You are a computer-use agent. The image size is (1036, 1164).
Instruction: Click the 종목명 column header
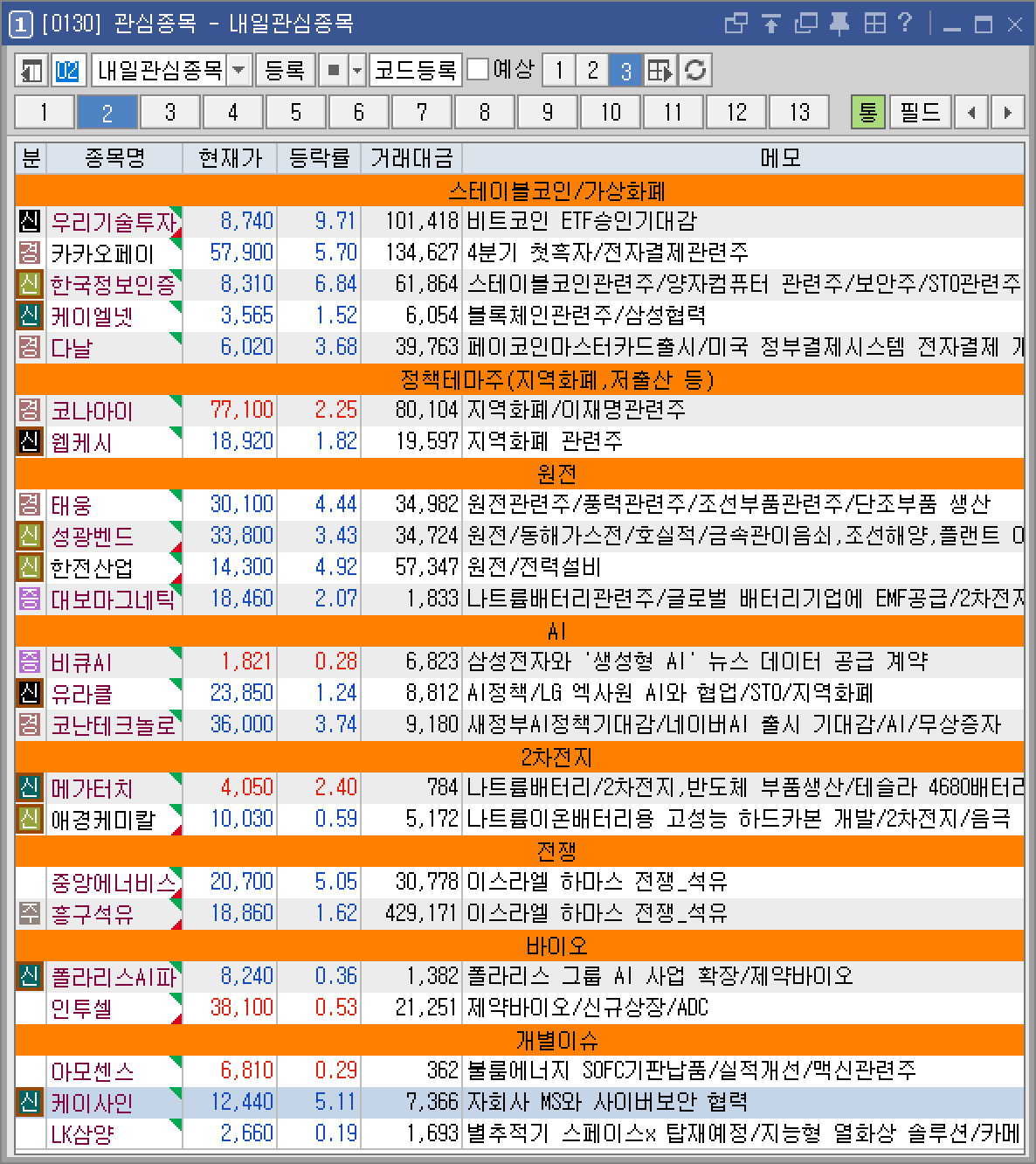tap(114, 158)
